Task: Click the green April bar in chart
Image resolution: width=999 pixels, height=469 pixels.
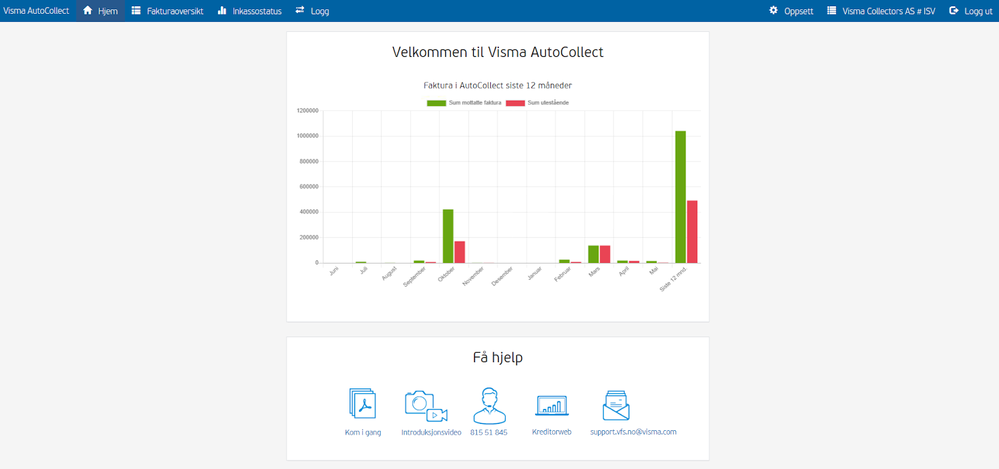Action: click(x=622, y=261)
